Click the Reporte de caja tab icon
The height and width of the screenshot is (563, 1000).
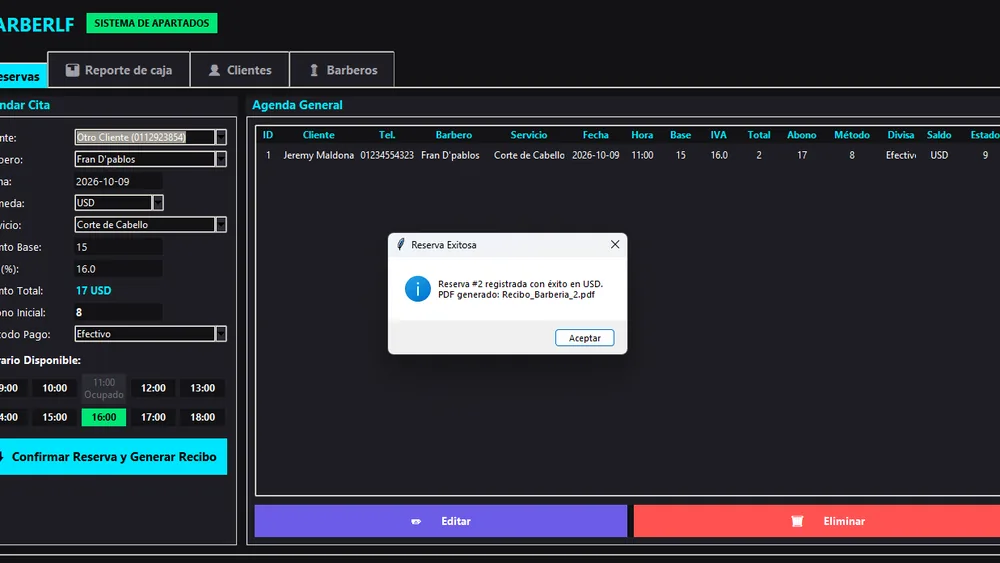point(72,70)
